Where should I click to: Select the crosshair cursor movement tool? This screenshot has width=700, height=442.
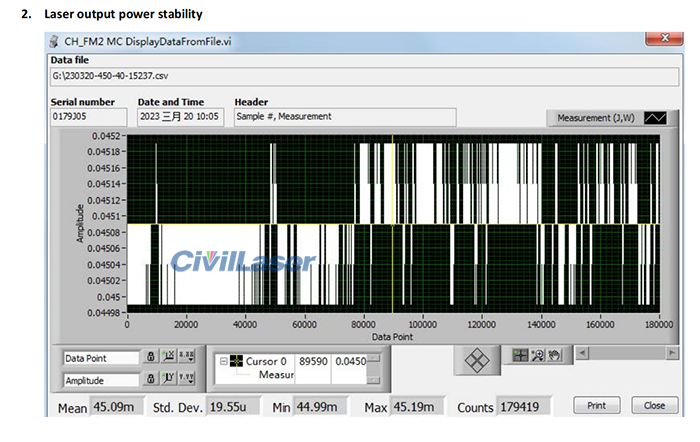tap(519, 354)
